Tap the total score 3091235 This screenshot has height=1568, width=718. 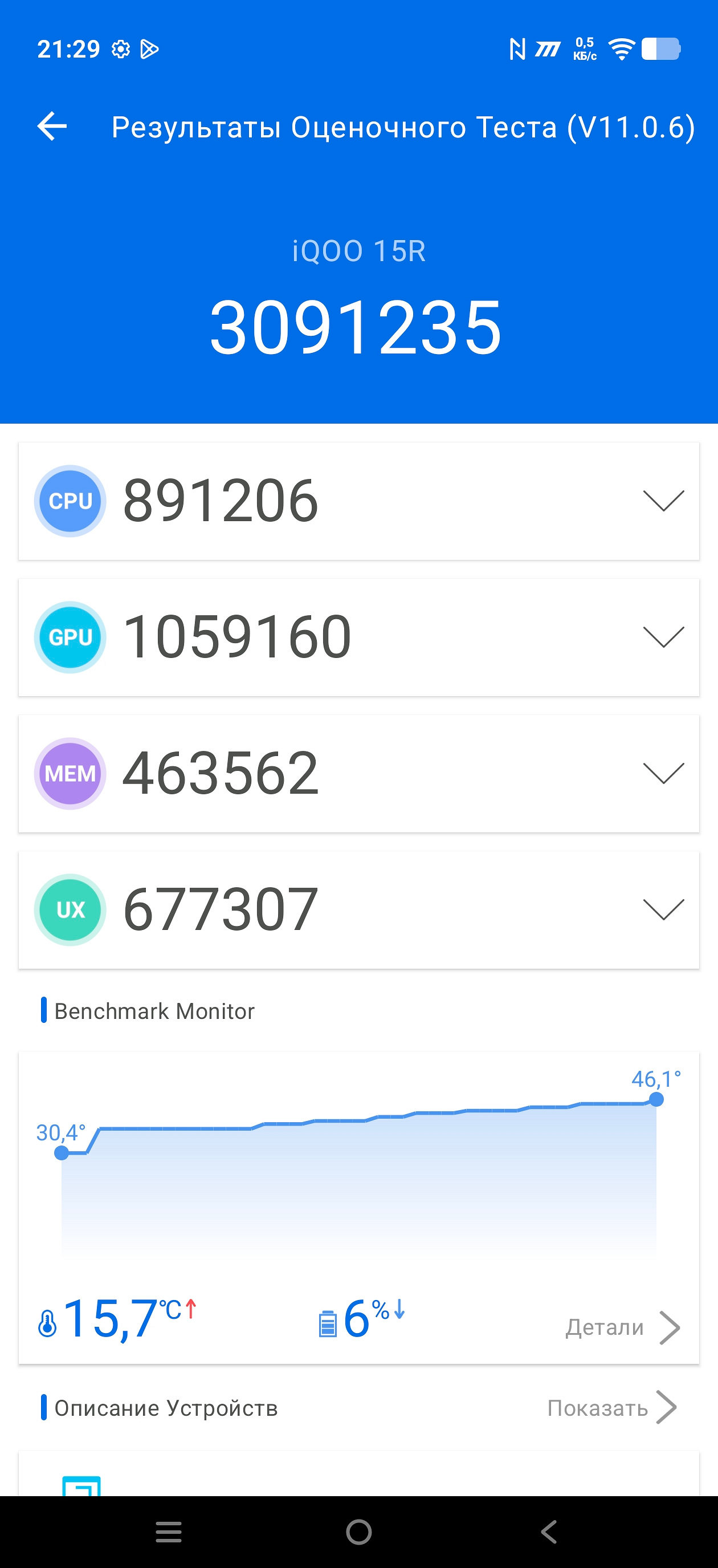pyautogui.click(x=357, y=328)
